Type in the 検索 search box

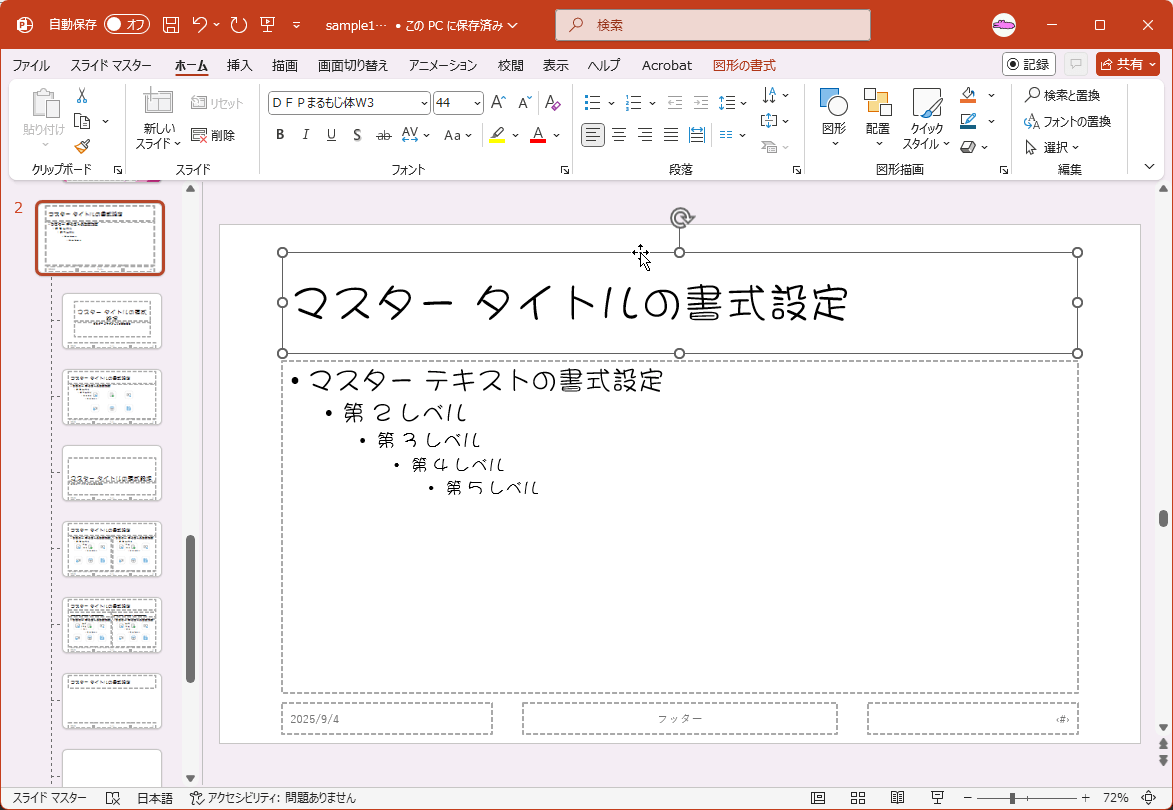tap(712, 25)
